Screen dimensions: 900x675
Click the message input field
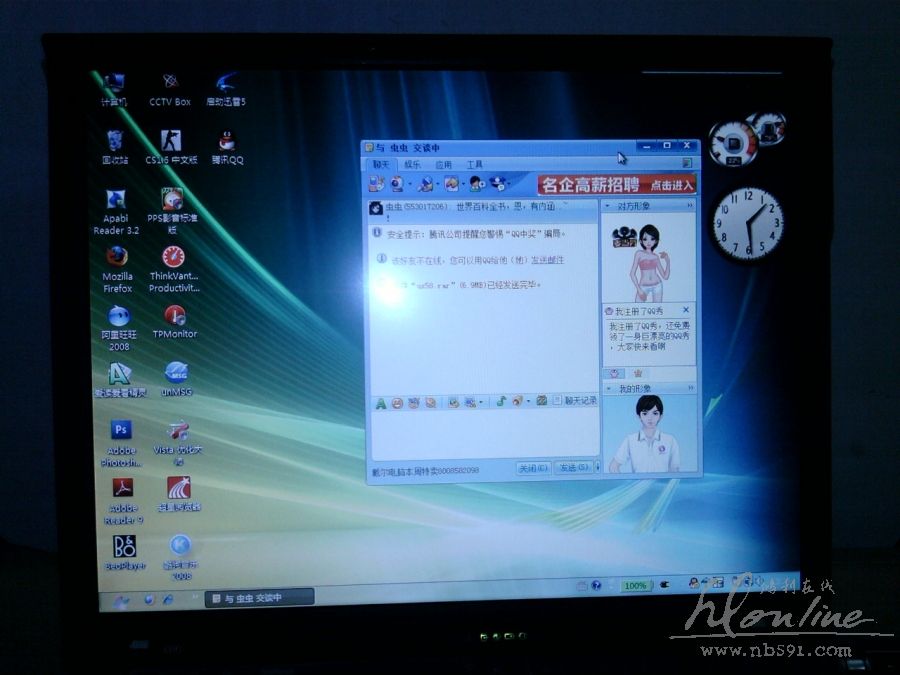coord(484,435)
